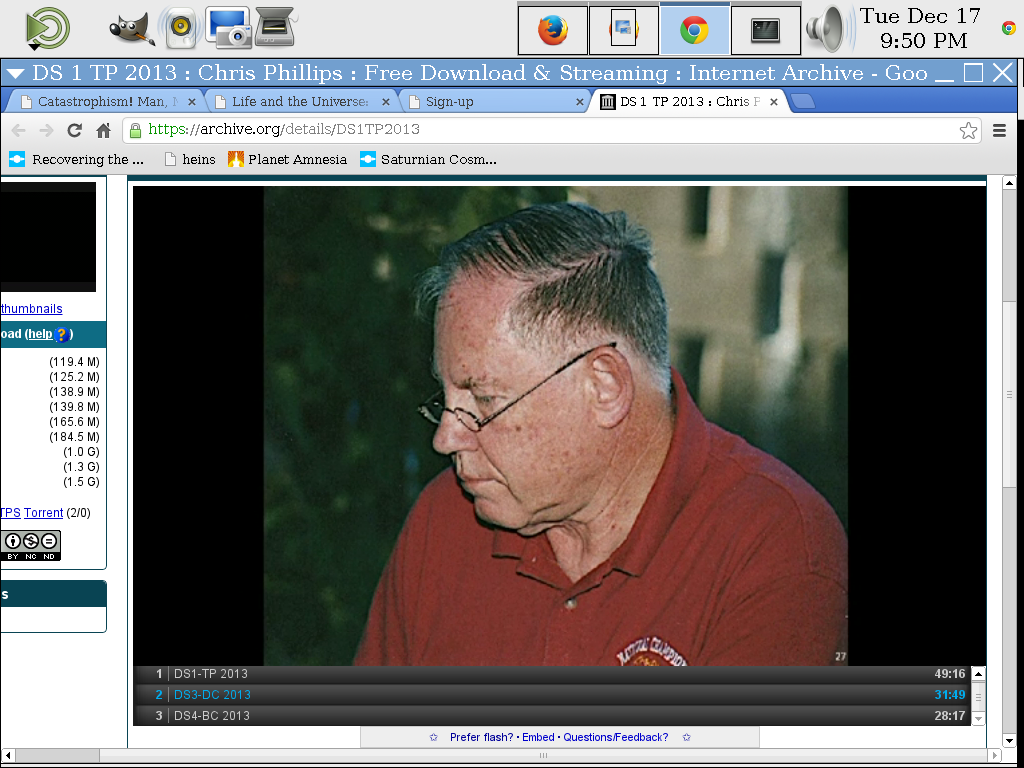Click the Home button in Chrome toolbar
Image resolution: width=1024 pixels, height=768 pixels.
[x=103, y=130]
